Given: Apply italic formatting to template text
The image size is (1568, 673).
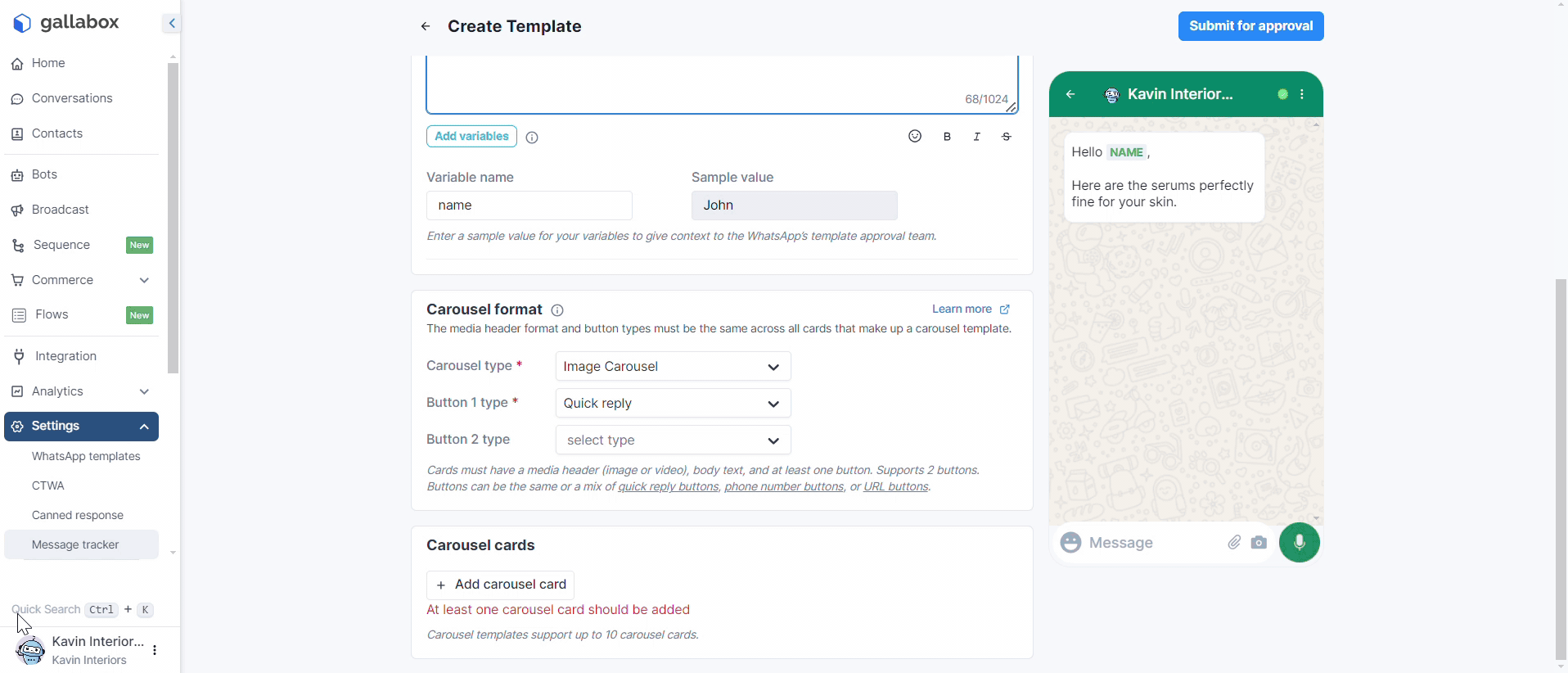Looking at the screenshot, I should (x=976, y=137).
